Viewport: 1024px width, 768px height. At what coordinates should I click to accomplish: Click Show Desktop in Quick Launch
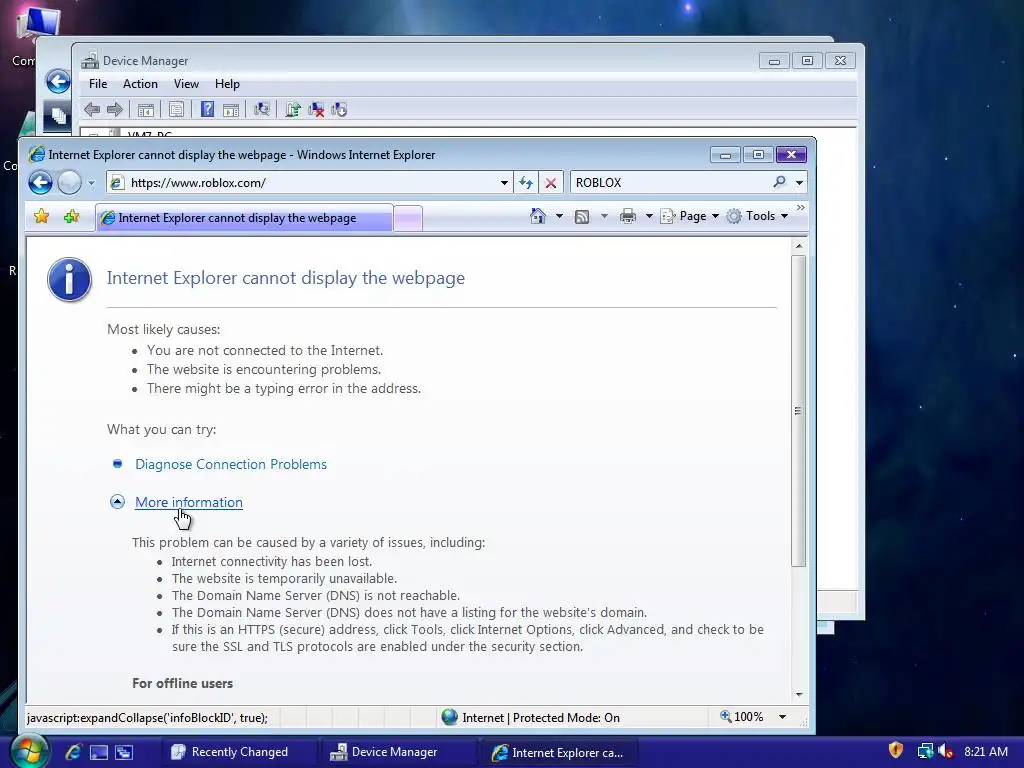[x=99, y=752]
